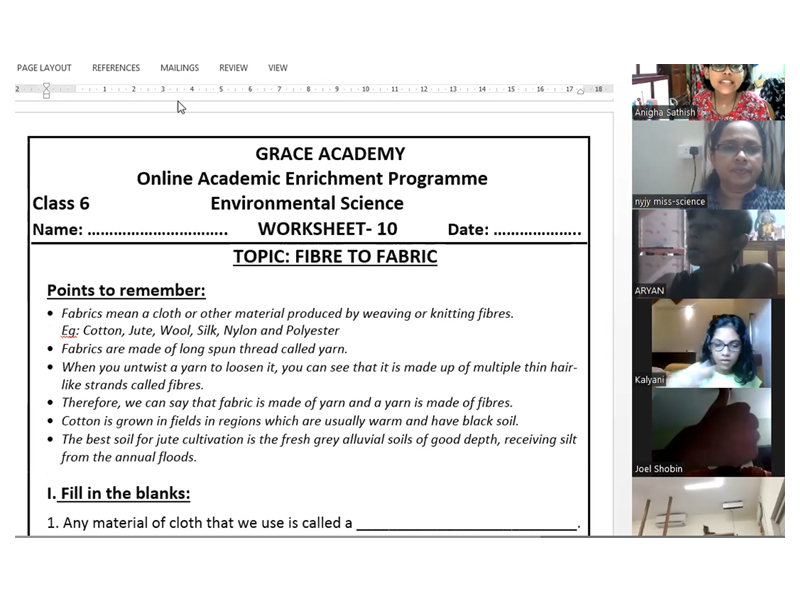Image resolution: width=800 pixels, height=600 pixels.
Task: Click the blank line in question 1
Action: [466, 523]
